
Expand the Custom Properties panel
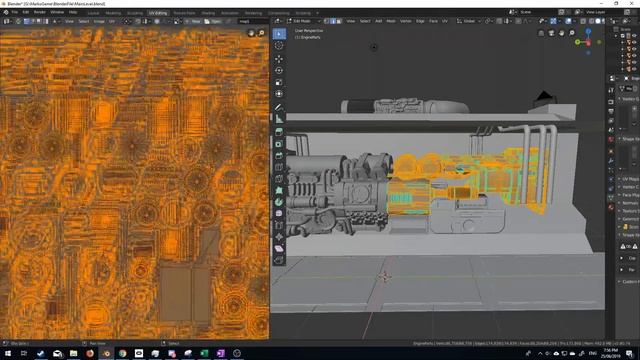pyautogui.click(x=629, y=282)
